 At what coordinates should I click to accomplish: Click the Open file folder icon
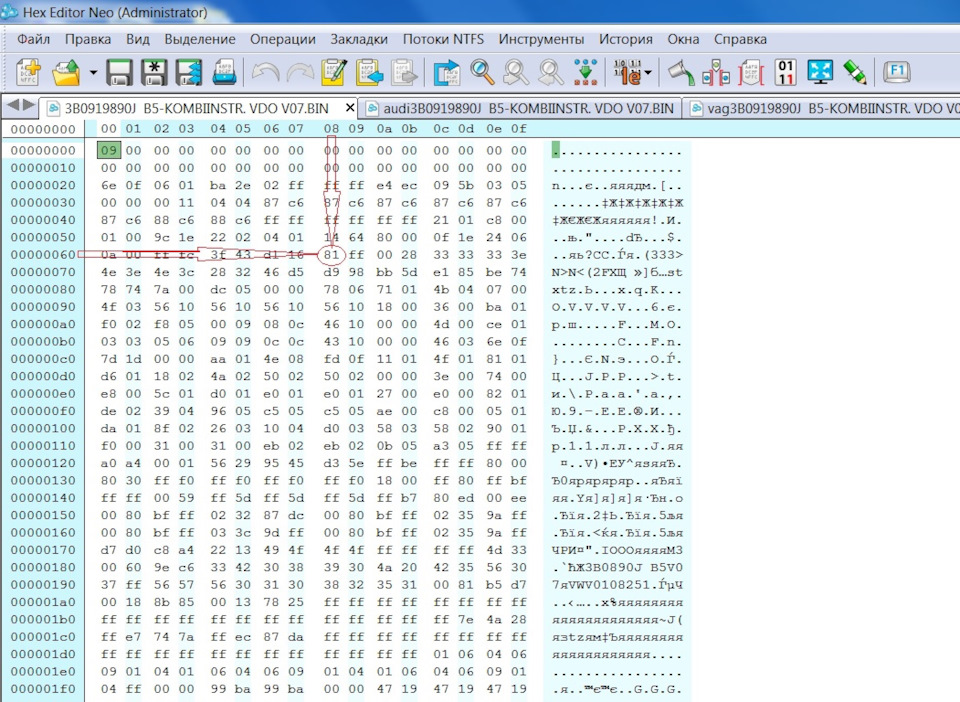click(x=66, y=72)
